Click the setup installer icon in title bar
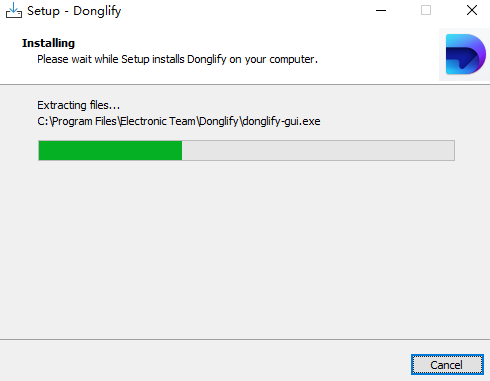Screen dimensions: 490x381 click(14, 10)
